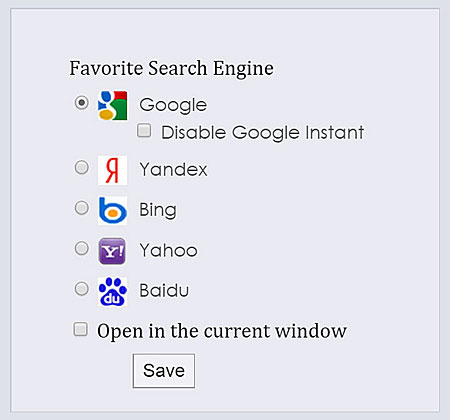
Task: Click the Bing text label
Action: pos(158,210)
